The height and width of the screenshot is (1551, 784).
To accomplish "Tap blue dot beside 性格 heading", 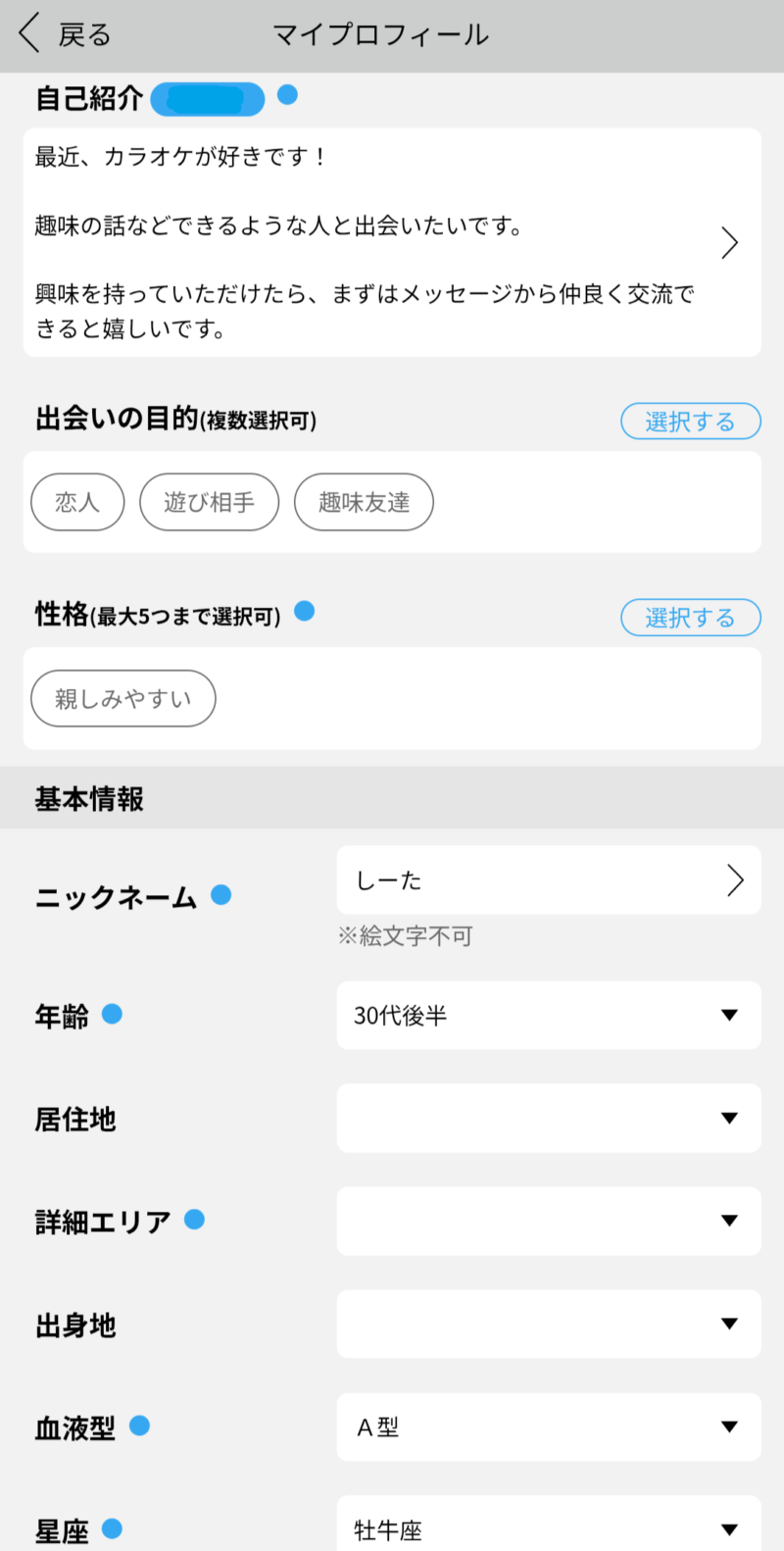I will 305,612.
